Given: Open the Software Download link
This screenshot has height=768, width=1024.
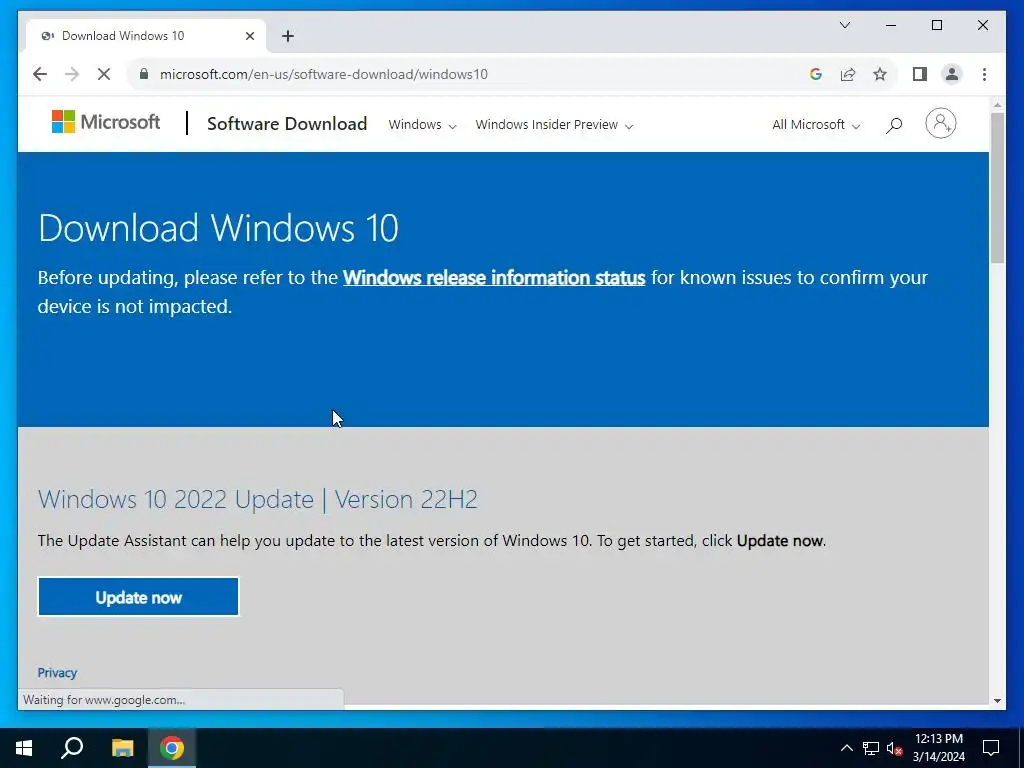Looking at the screenshot, I should [x=287, y=123].
